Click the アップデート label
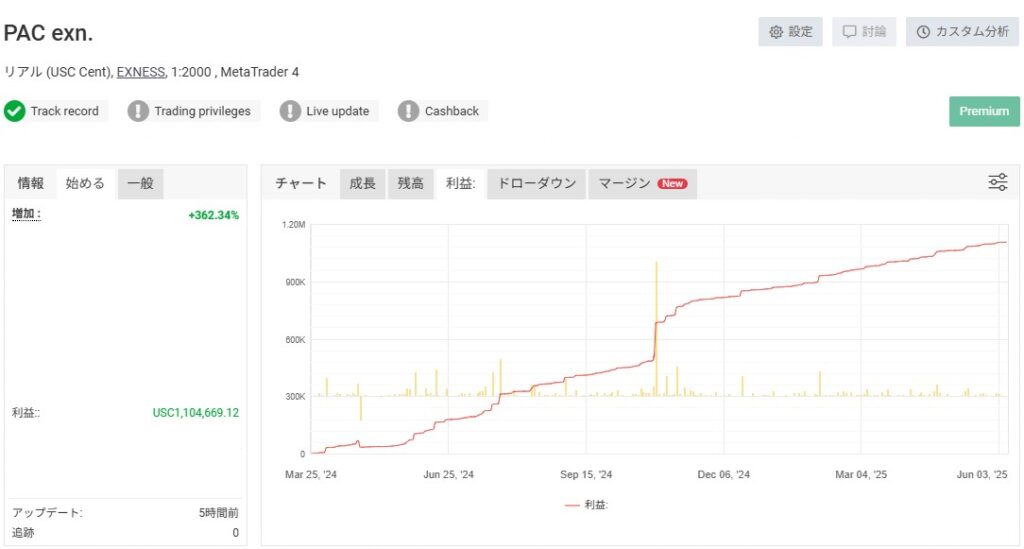This screenshot has width=1024, height=549. 47,512
